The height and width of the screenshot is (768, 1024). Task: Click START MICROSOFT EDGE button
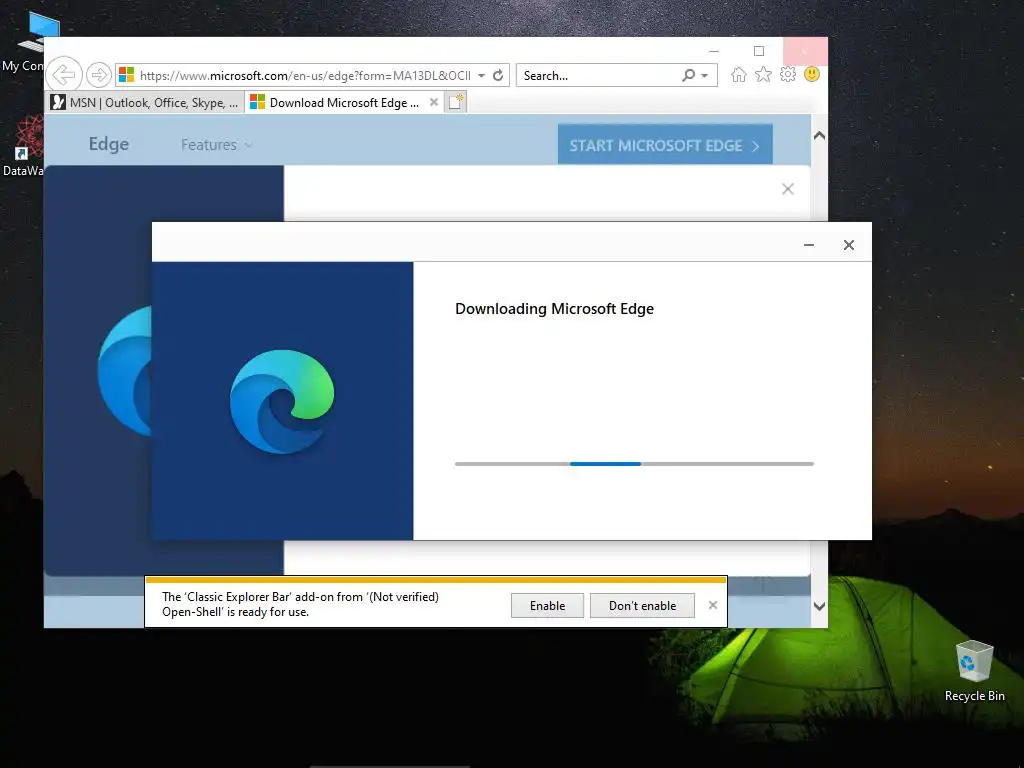tap(665, 144)
